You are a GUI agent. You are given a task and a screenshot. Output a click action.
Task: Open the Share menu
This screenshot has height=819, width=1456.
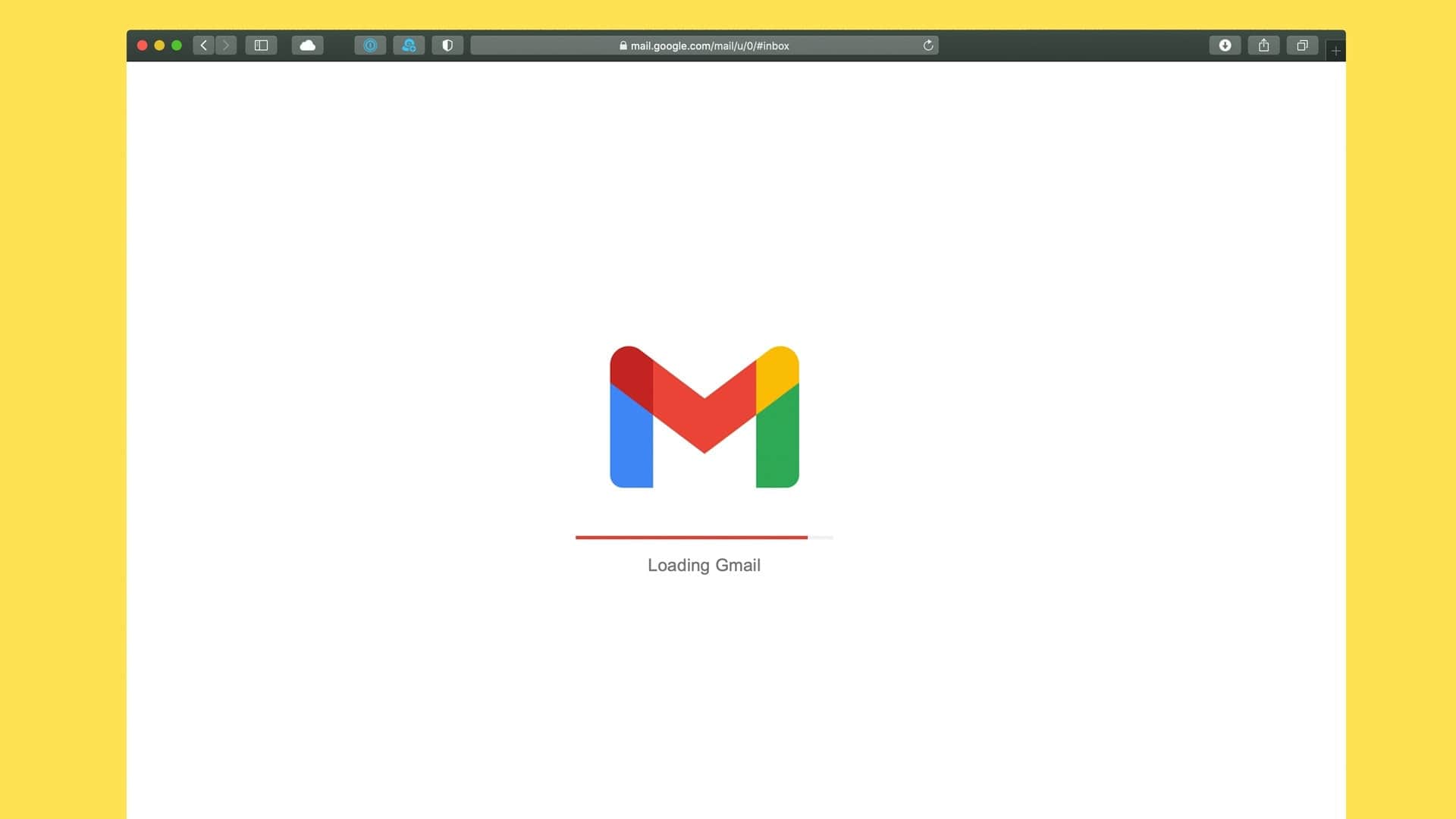1263,45
